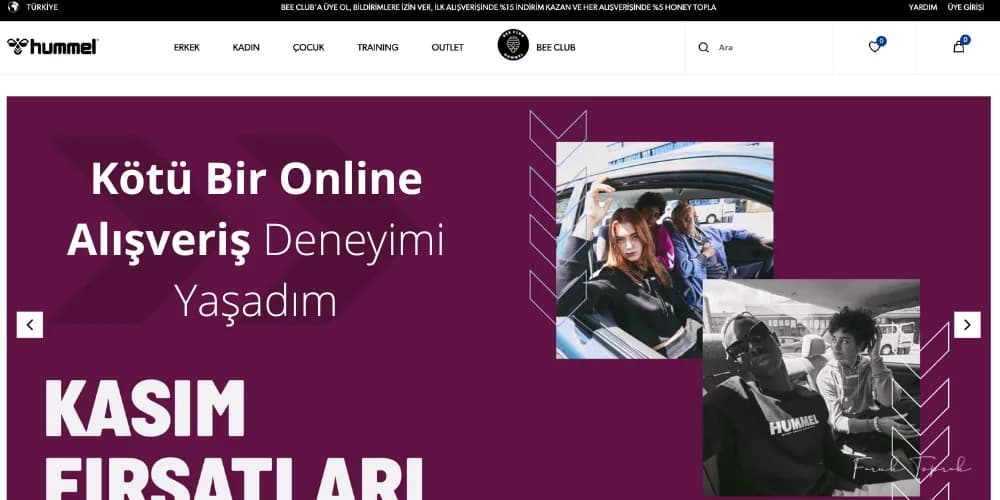Image resolution: width=1000 pixels, height=500 pixels.
Task: Open the TRAINING menu
Action: pyautogui.click(x=378, y=47)
